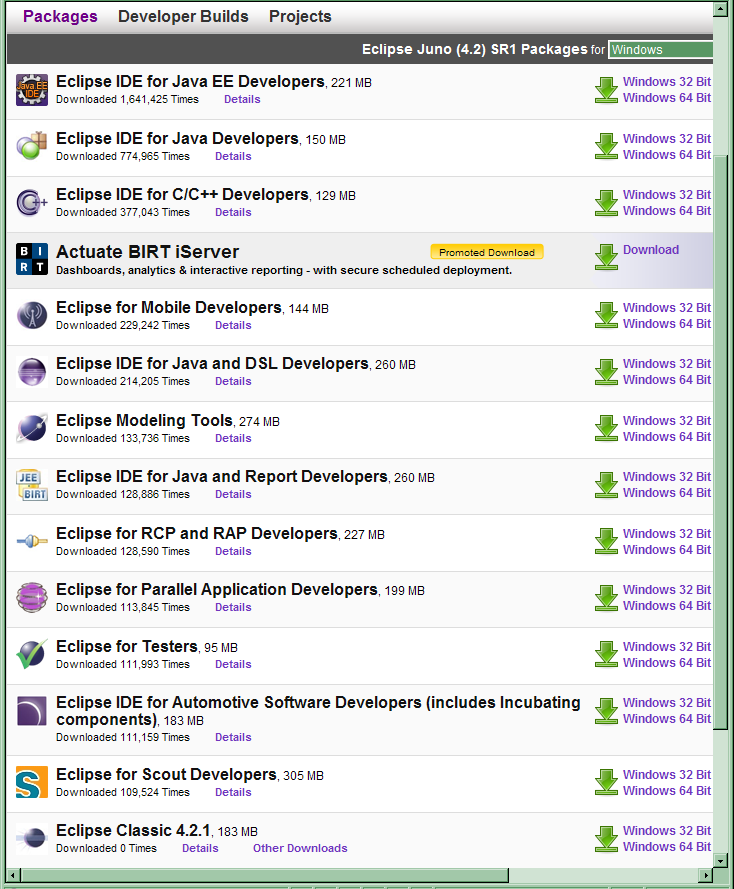734x889 pixels.
Task: Click the BIRT iServer logo icon
Action: click(x=32, y=259)
